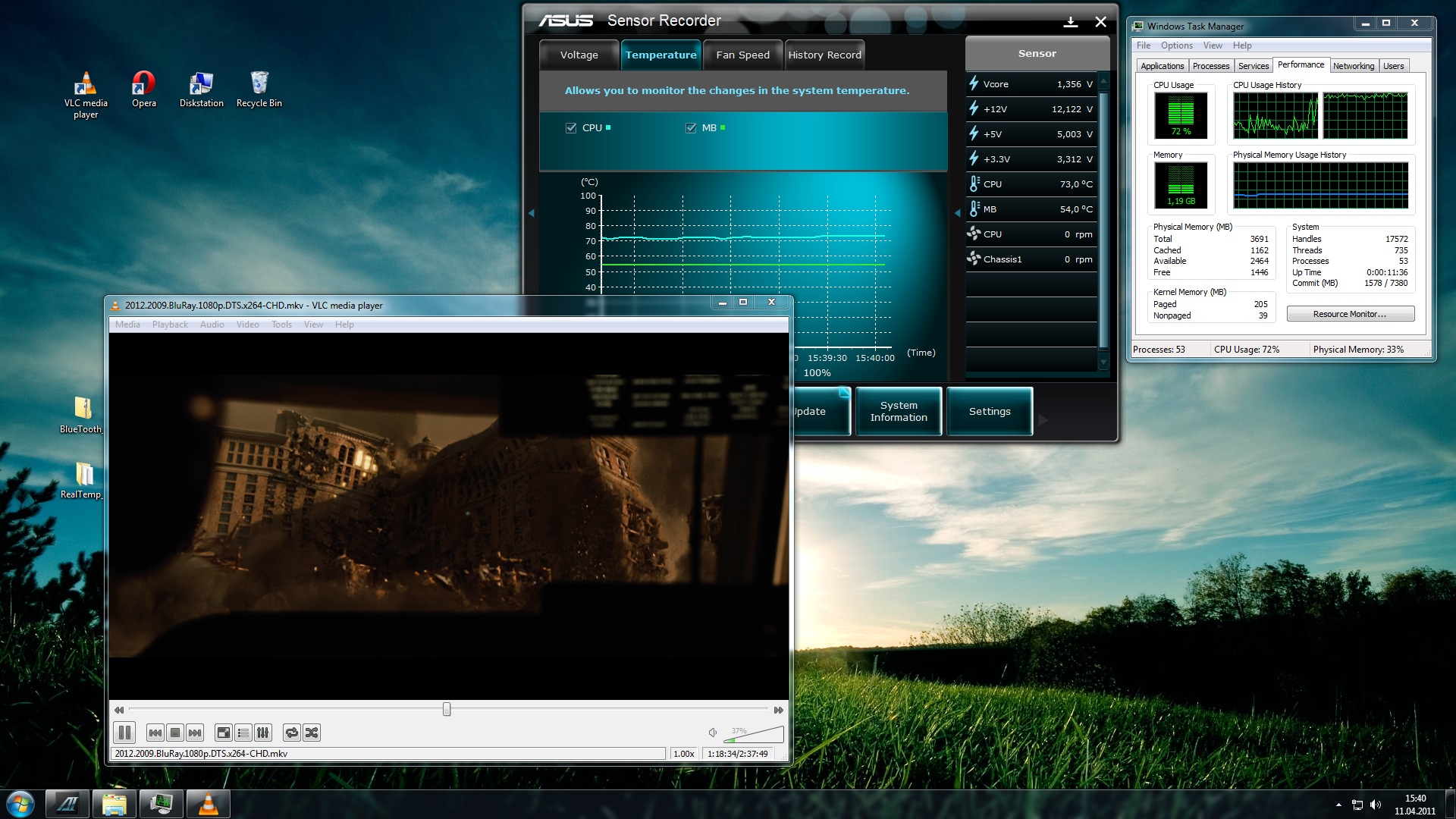Open the VLC playlist view
The width and height of the screenshot is (1456, 819).
click(x=243, y=733)
